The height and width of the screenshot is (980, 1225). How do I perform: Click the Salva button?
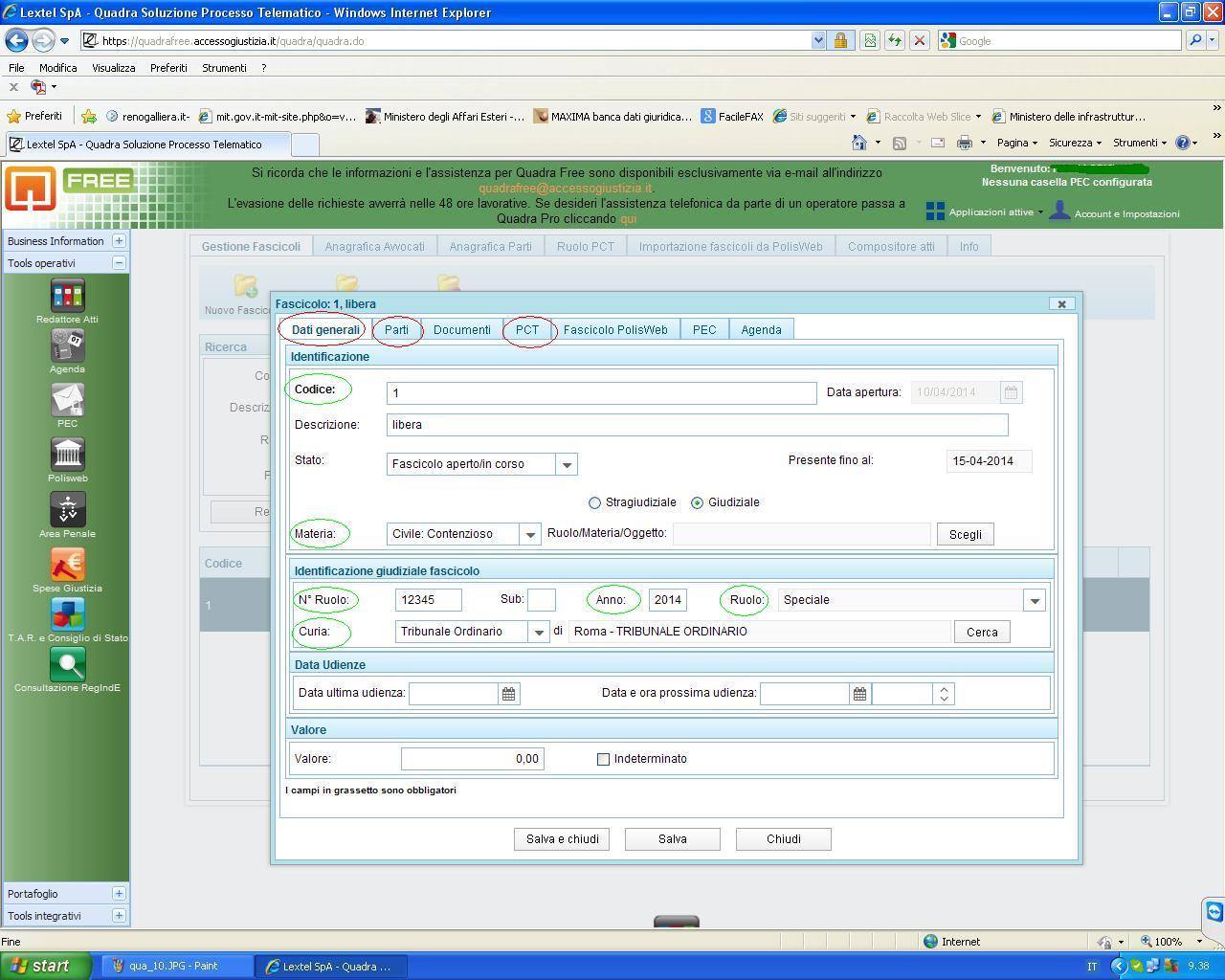coord(673,839)
